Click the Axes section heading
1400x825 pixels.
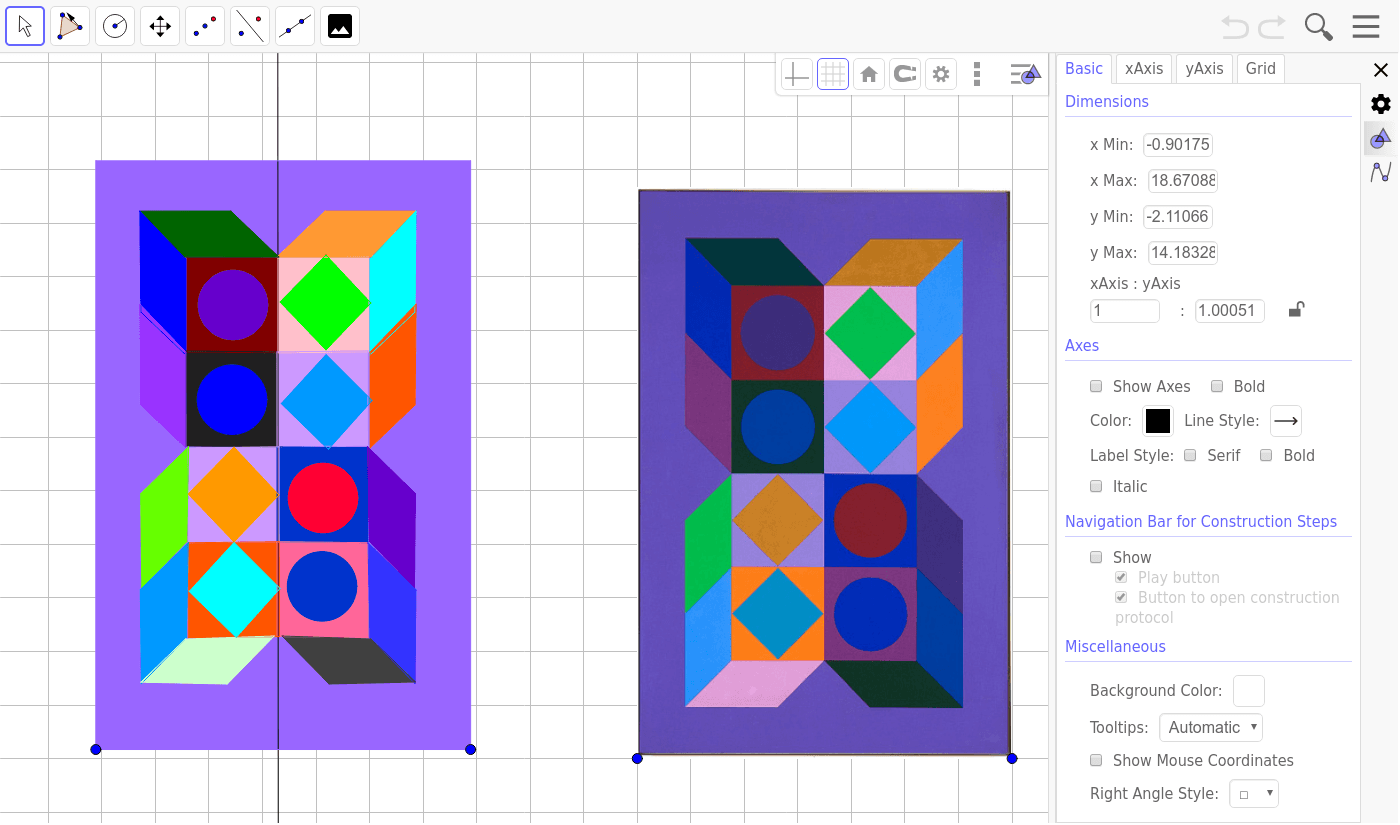(1082, 345)
